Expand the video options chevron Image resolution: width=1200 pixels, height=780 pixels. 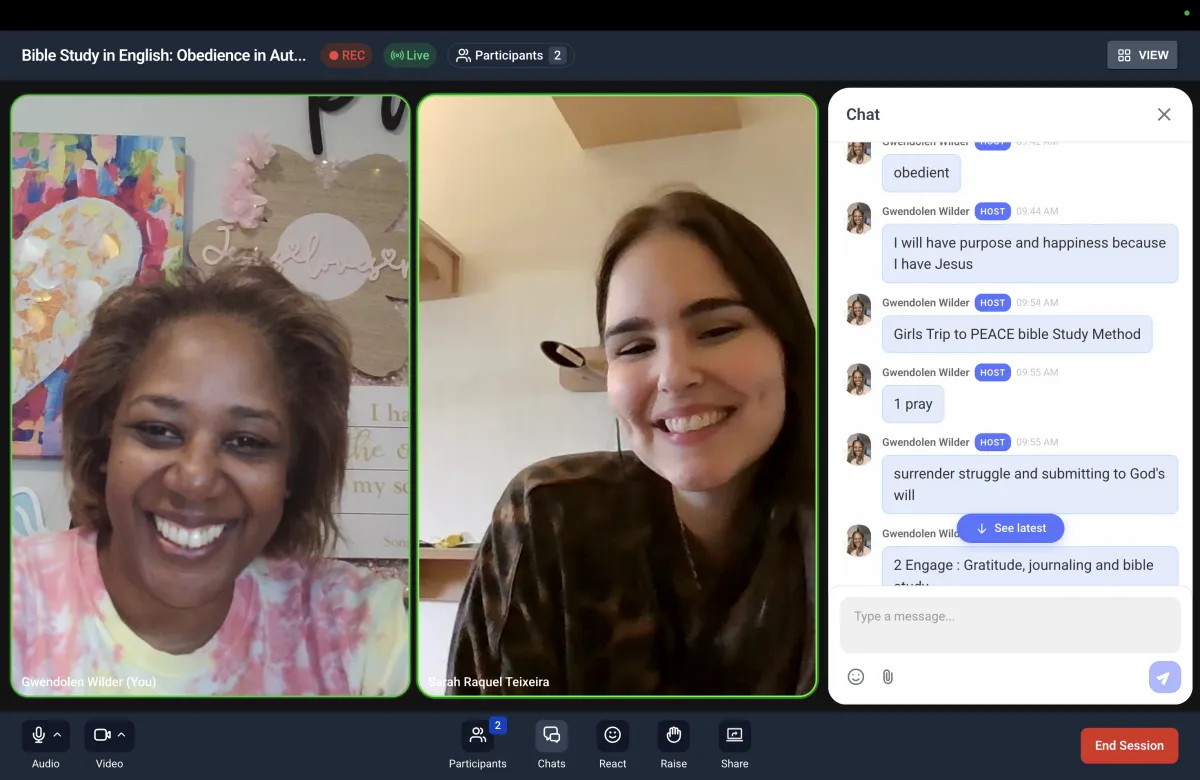tap(122, 736)
